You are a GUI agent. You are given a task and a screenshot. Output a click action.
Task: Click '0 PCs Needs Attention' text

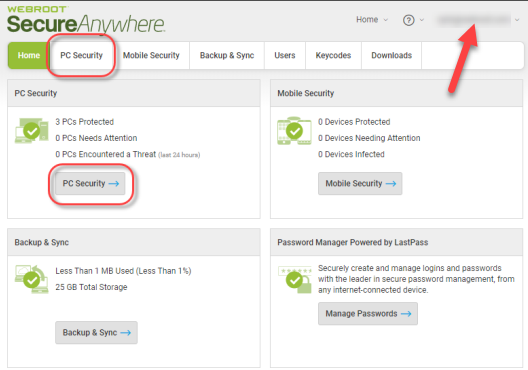coord(96,138)
